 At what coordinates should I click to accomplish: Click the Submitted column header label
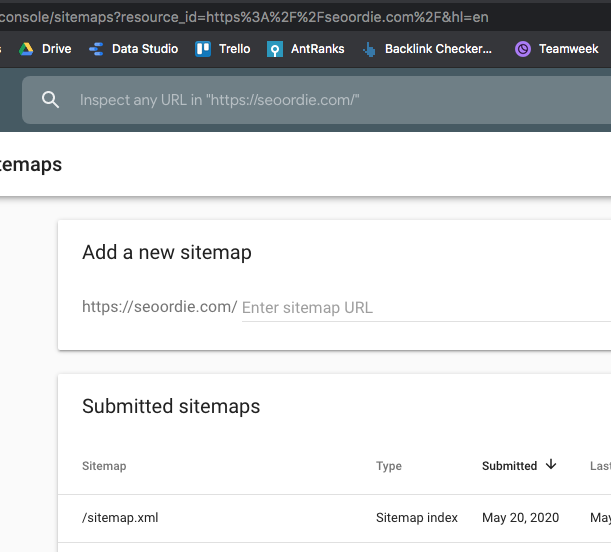pyautogui.click(x=509, y=466)
